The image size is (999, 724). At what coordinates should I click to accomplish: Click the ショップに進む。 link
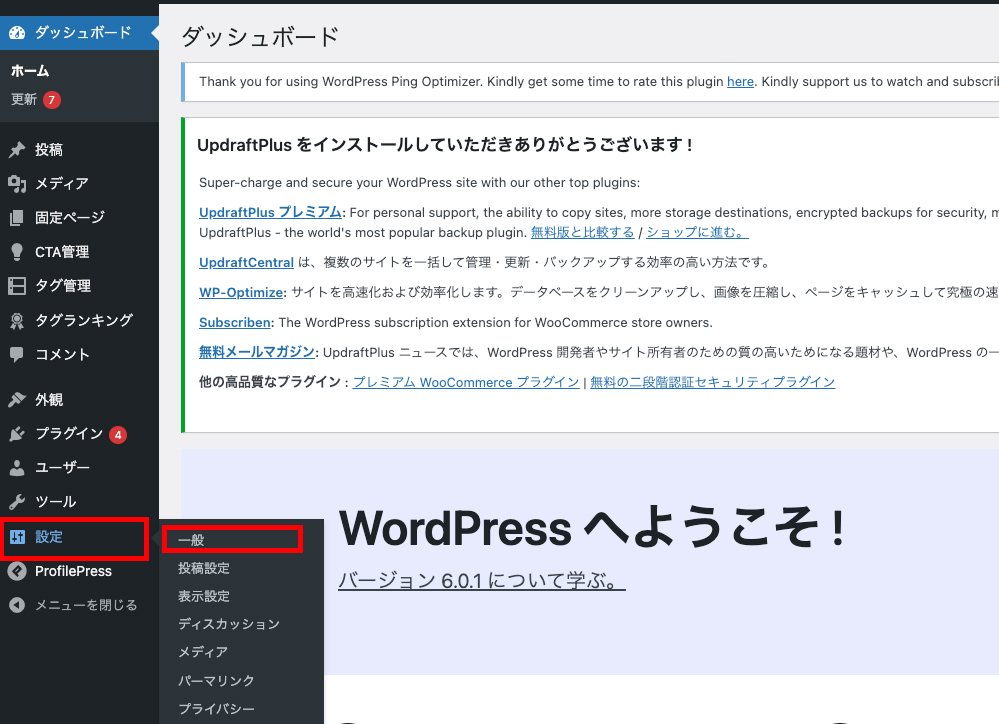click(x=698, y=233)
